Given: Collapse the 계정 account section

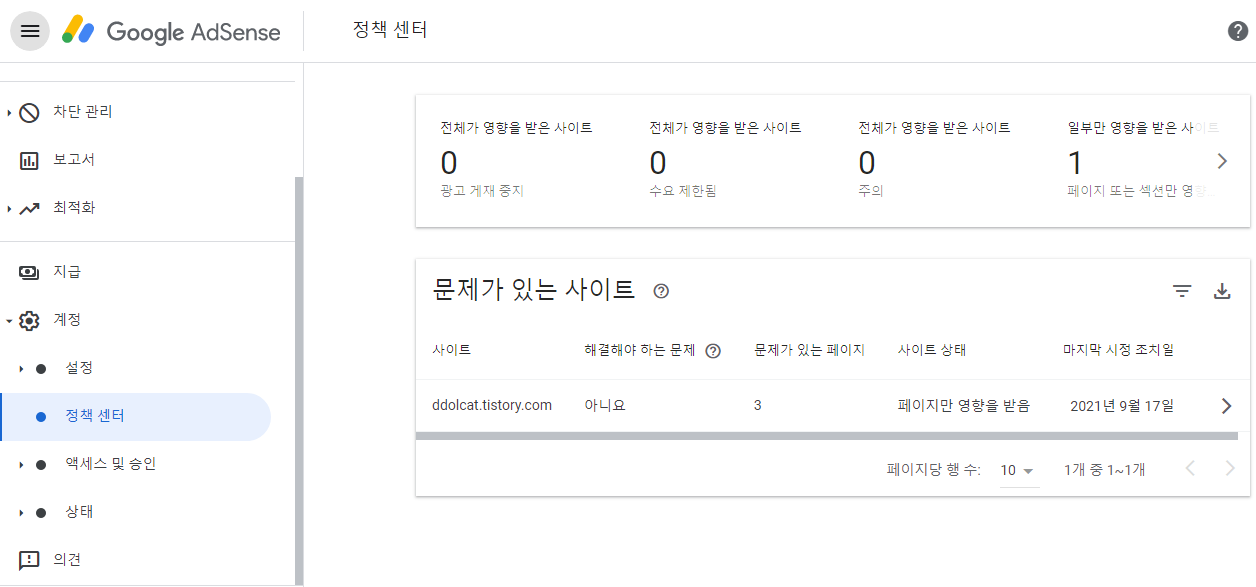Looking at the screenshot, I should tap(10, 320).
